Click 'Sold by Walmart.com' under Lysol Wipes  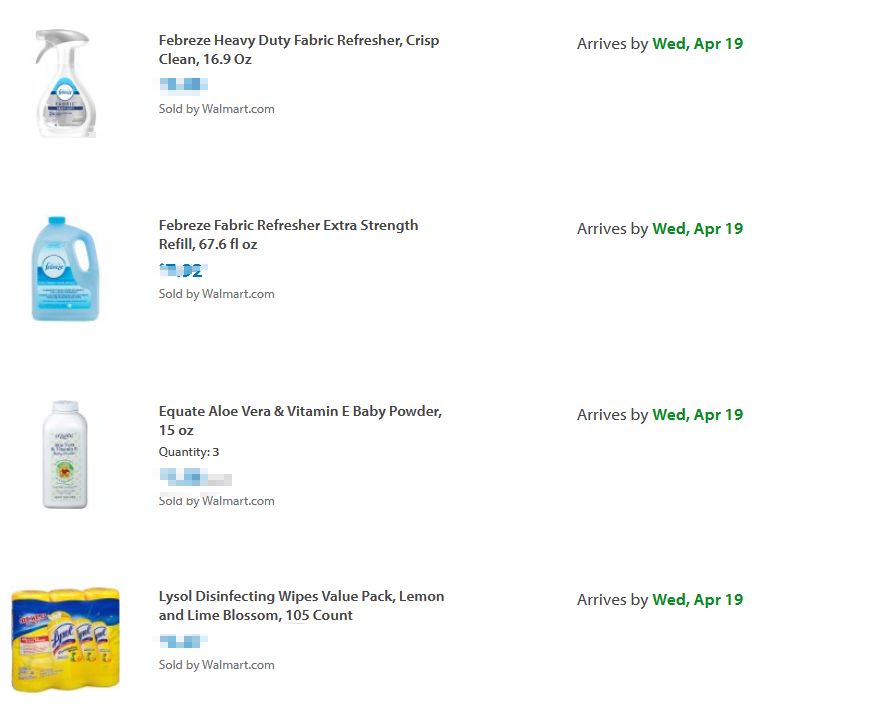coord(216,665)
